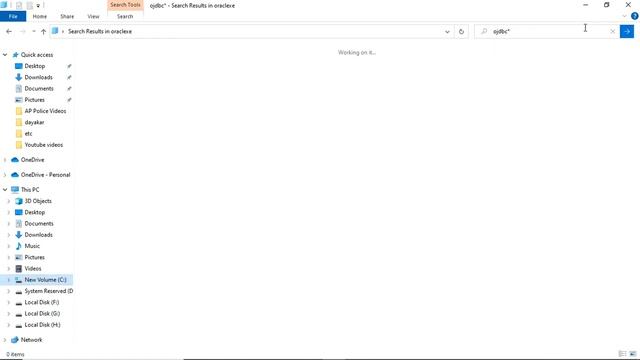
Task: Open the pinned Desktop under Quick access
Action: pos(35,66)
